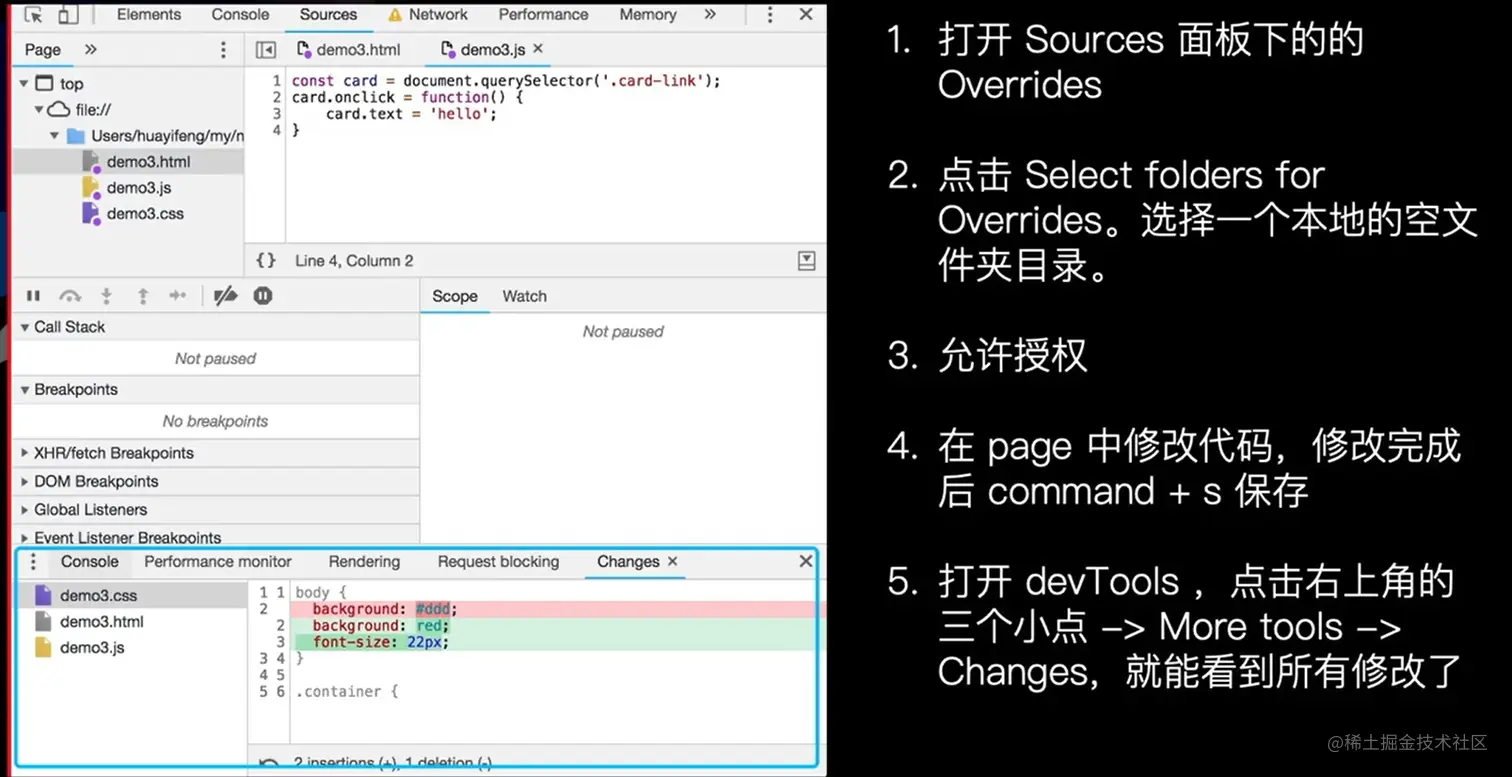Collapse the Users/huayifeng folder node
1512x777 pixels.
[x=55, y=136]
